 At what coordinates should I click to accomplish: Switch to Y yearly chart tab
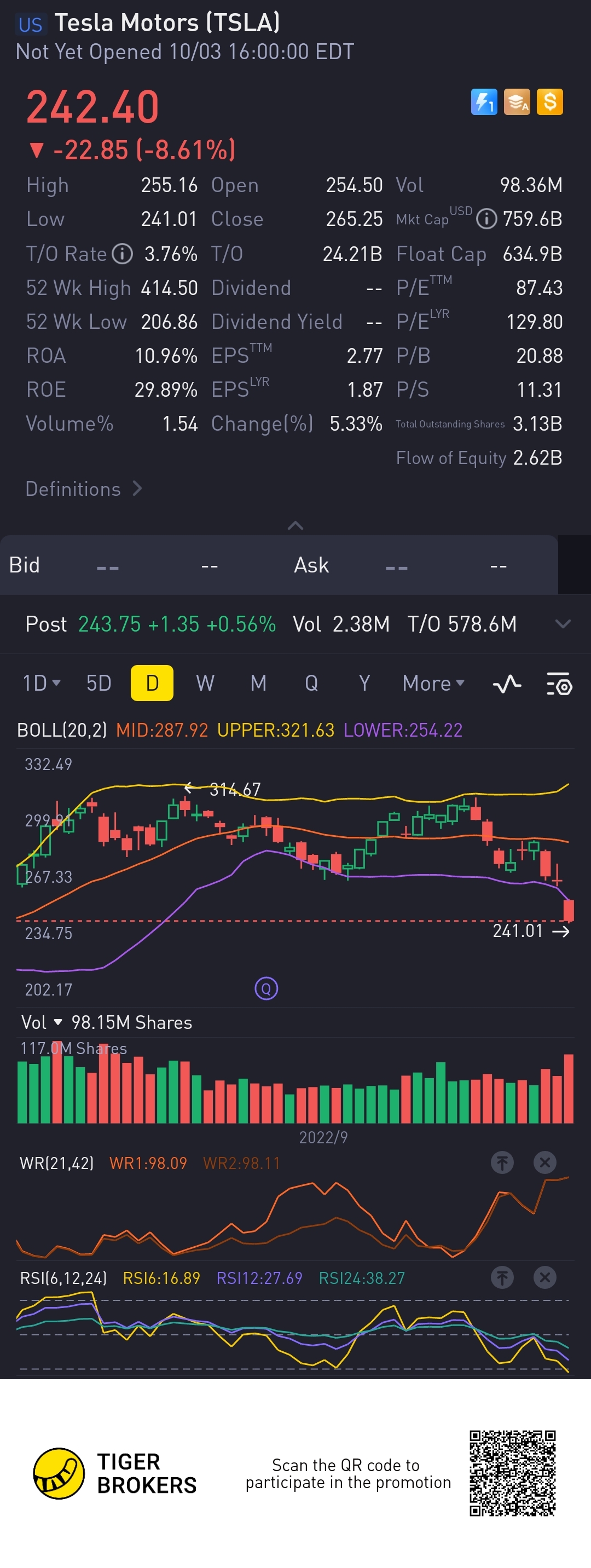(x=364, y=683)
